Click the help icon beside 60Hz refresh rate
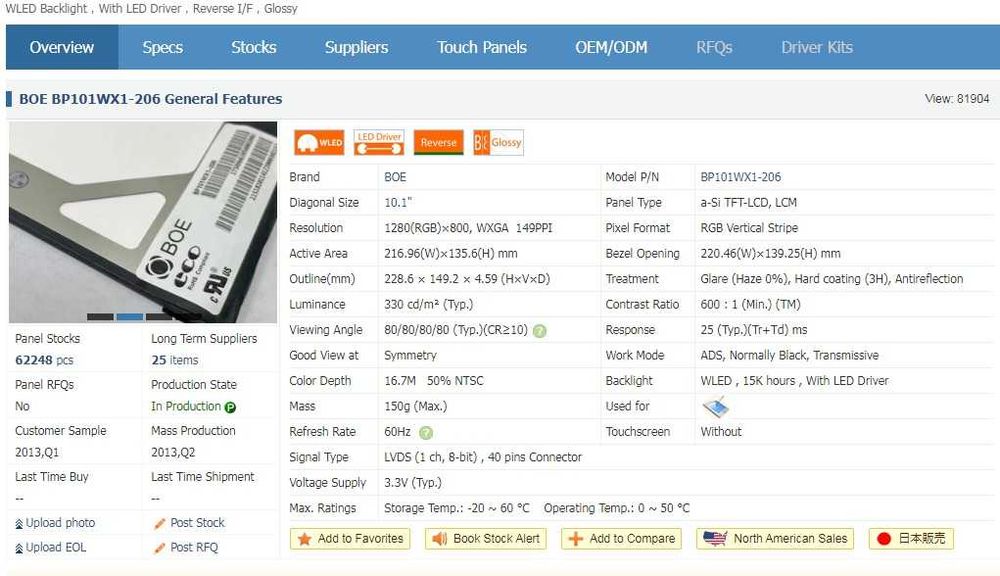Screen dimensions: 1000x576 (426, 433)
